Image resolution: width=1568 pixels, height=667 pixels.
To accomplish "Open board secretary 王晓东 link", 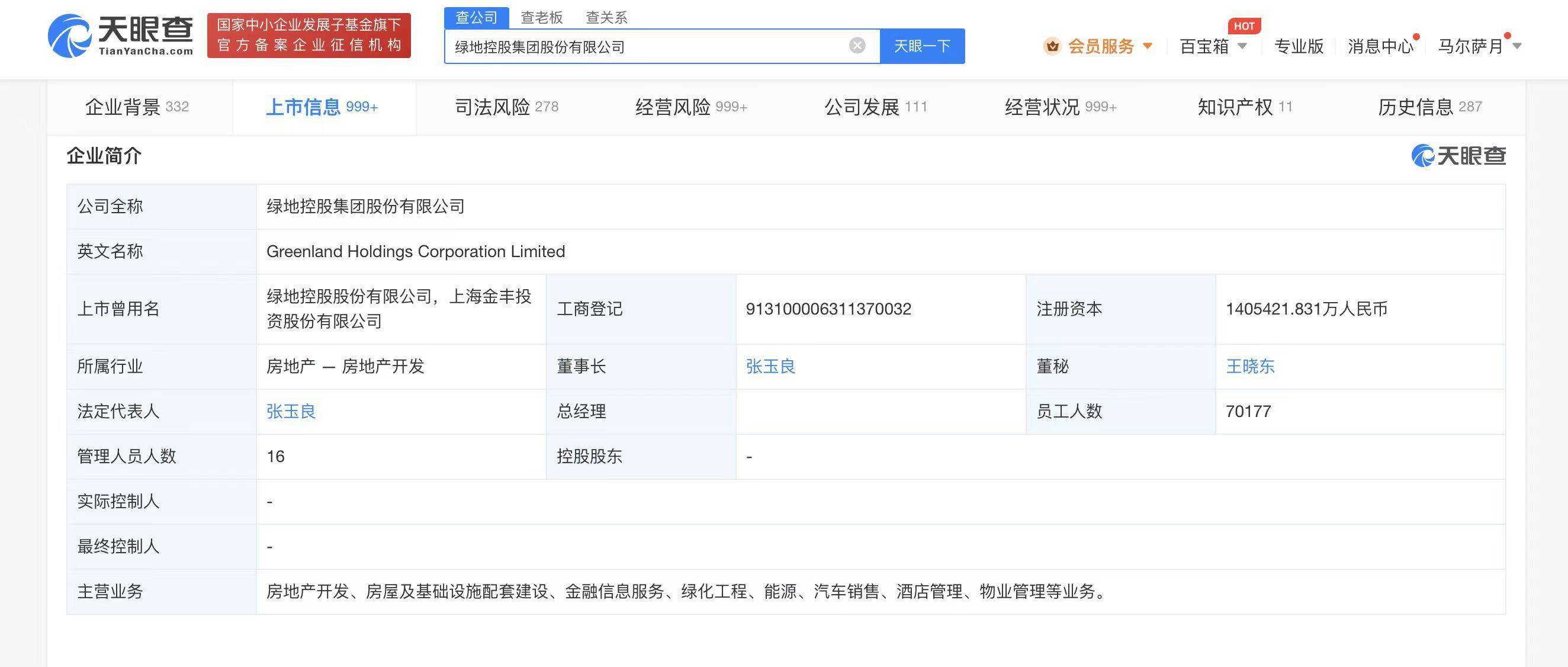I will pyautogui.click(x=1249, y=367).
